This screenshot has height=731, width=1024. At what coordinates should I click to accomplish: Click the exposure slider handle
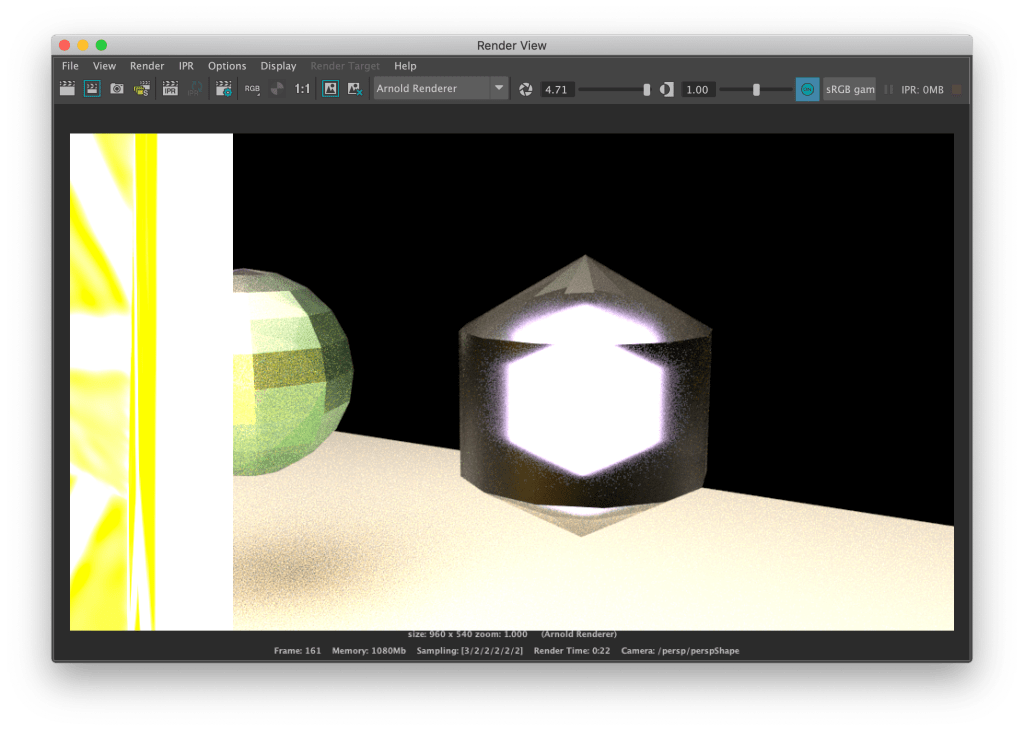pyautogui.click(x=647, y=89)
